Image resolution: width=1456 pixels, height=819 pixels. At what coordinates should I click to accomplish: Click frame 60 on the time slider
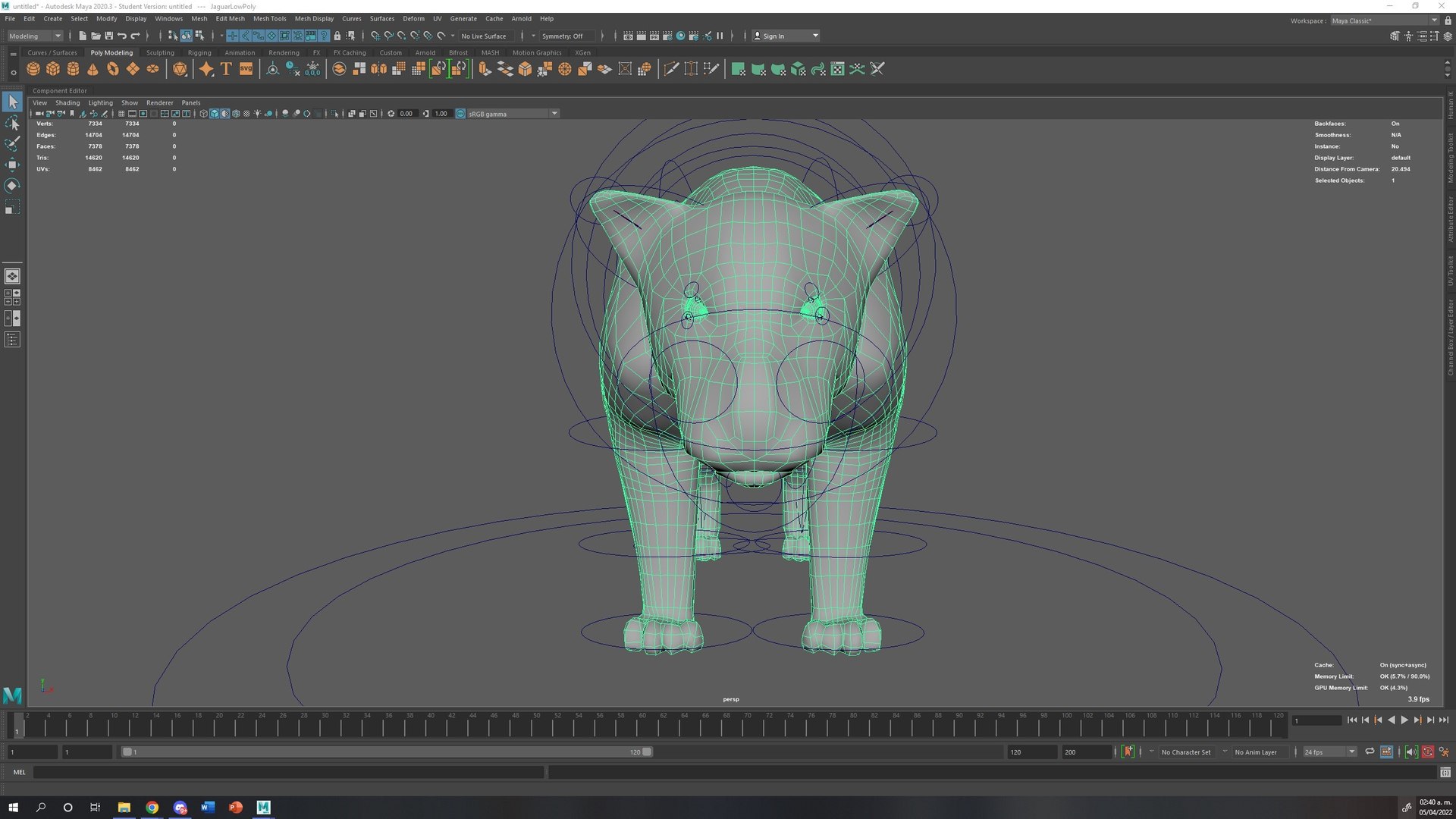click(642, 725)
